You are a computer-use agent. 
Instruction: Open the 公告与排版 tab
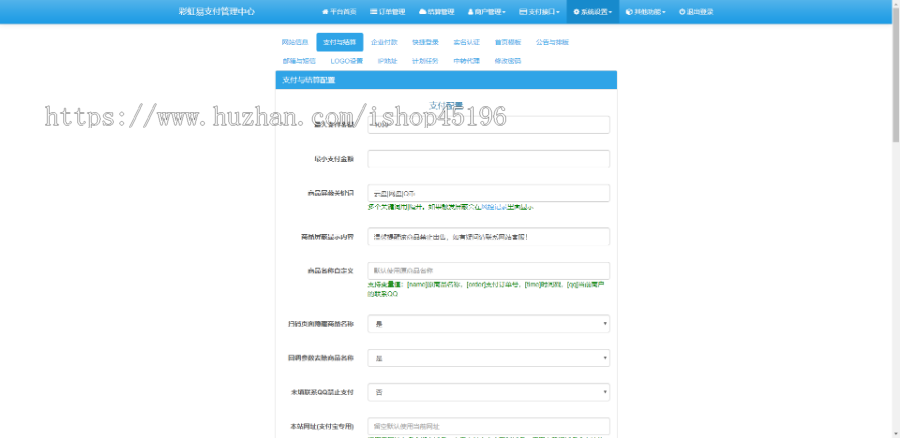tap(552, 42)
